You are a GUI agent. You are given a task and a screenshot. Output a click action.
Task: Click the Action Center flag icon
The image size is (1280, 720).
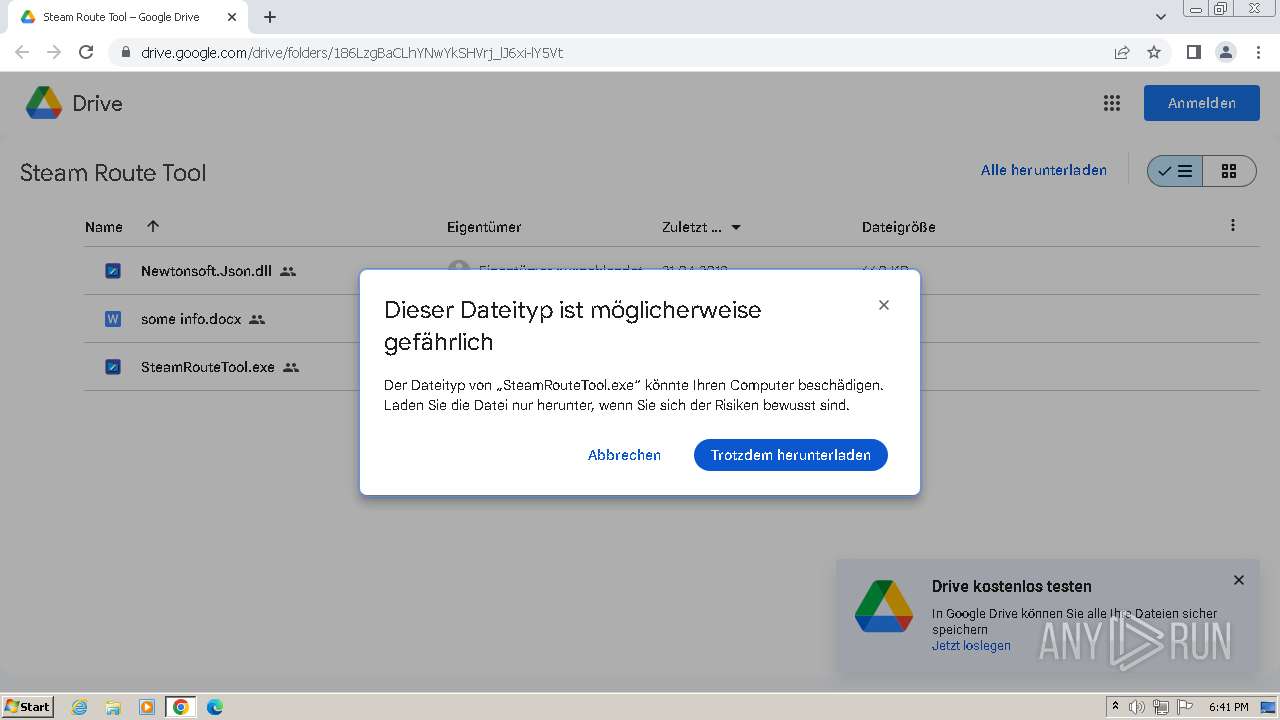click(1185, 707)
